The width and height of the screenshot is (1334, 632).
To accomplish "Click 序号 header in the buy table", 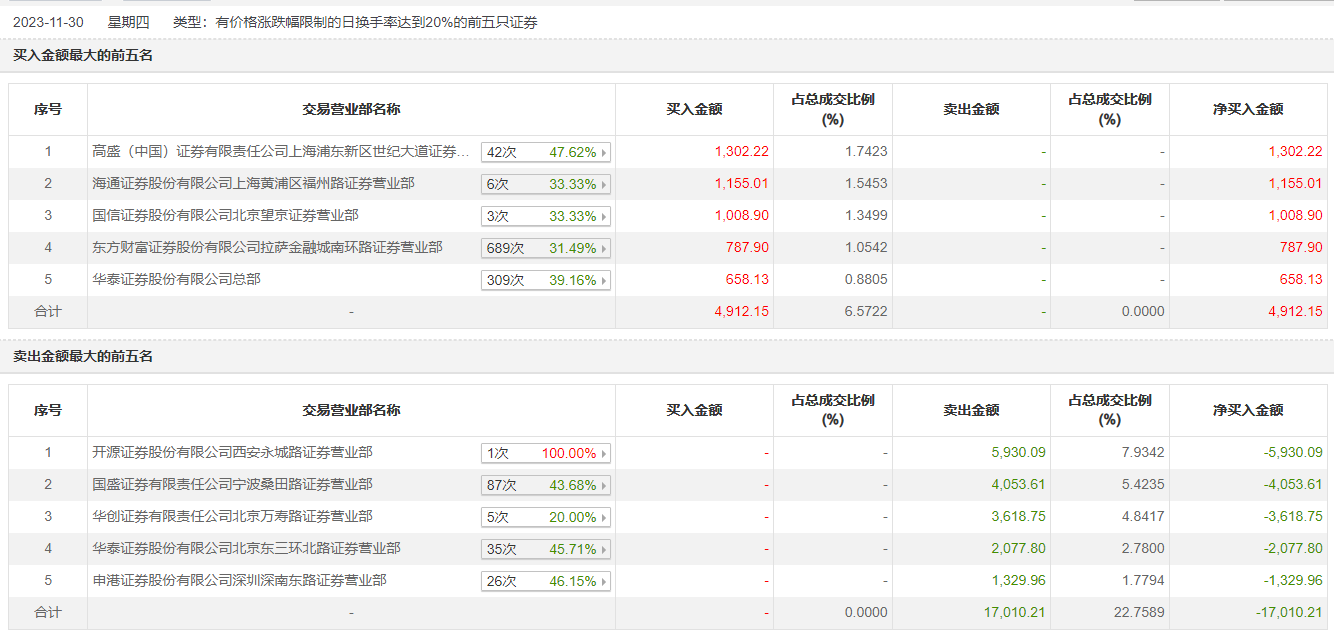I will (x=48, y=109).
